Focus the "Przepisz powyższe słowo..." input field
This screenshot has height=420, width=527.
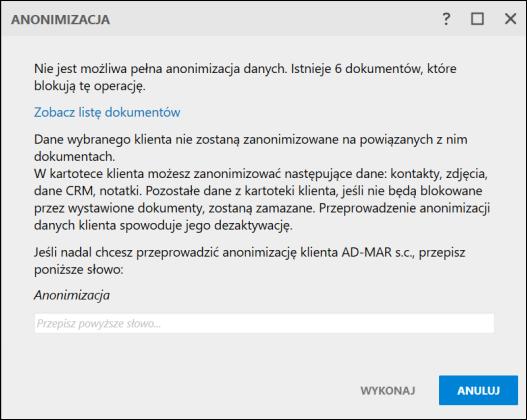tap(264, 324)
